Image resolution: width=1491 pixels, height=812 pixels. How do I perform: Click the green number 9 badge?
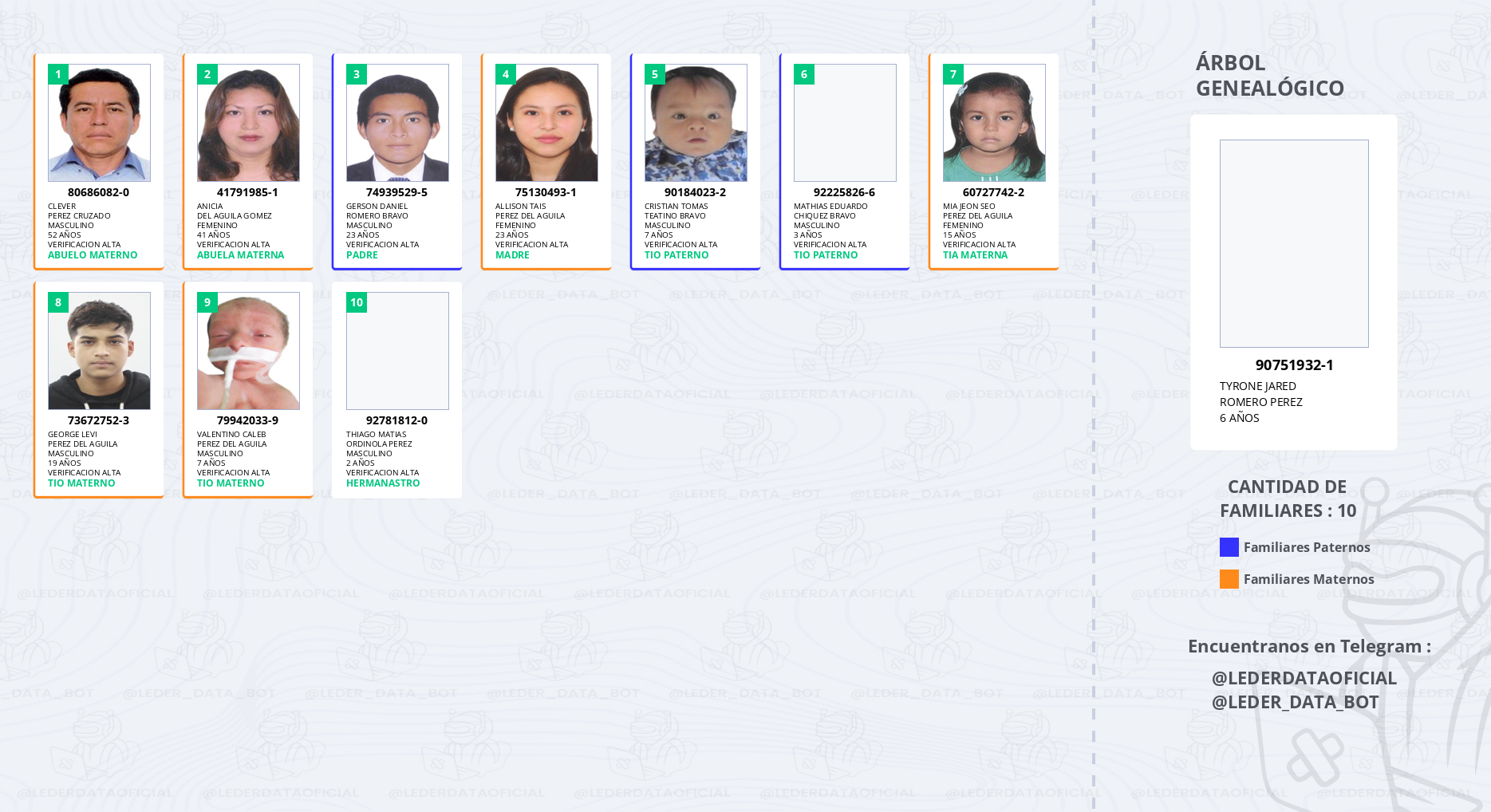click(x=207, y=302)
